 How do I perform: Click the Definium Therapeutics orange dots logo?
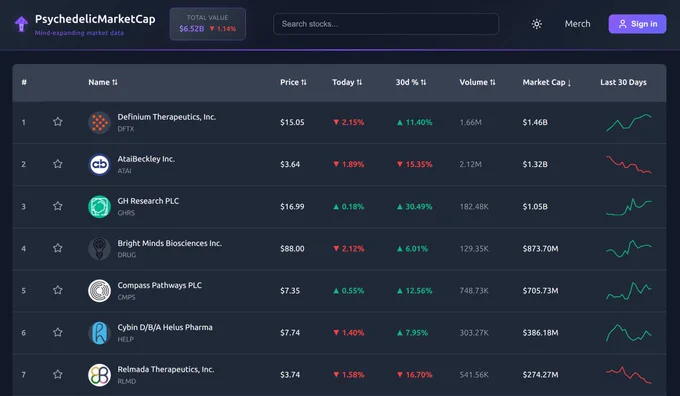tap(99, 122)
